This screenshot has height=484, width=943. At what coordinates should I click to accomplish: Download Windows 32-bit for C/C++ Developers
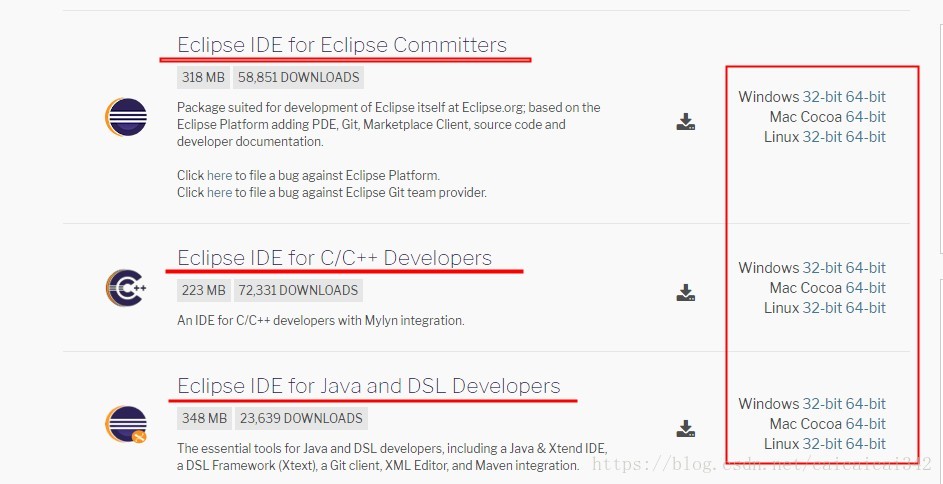822,268
